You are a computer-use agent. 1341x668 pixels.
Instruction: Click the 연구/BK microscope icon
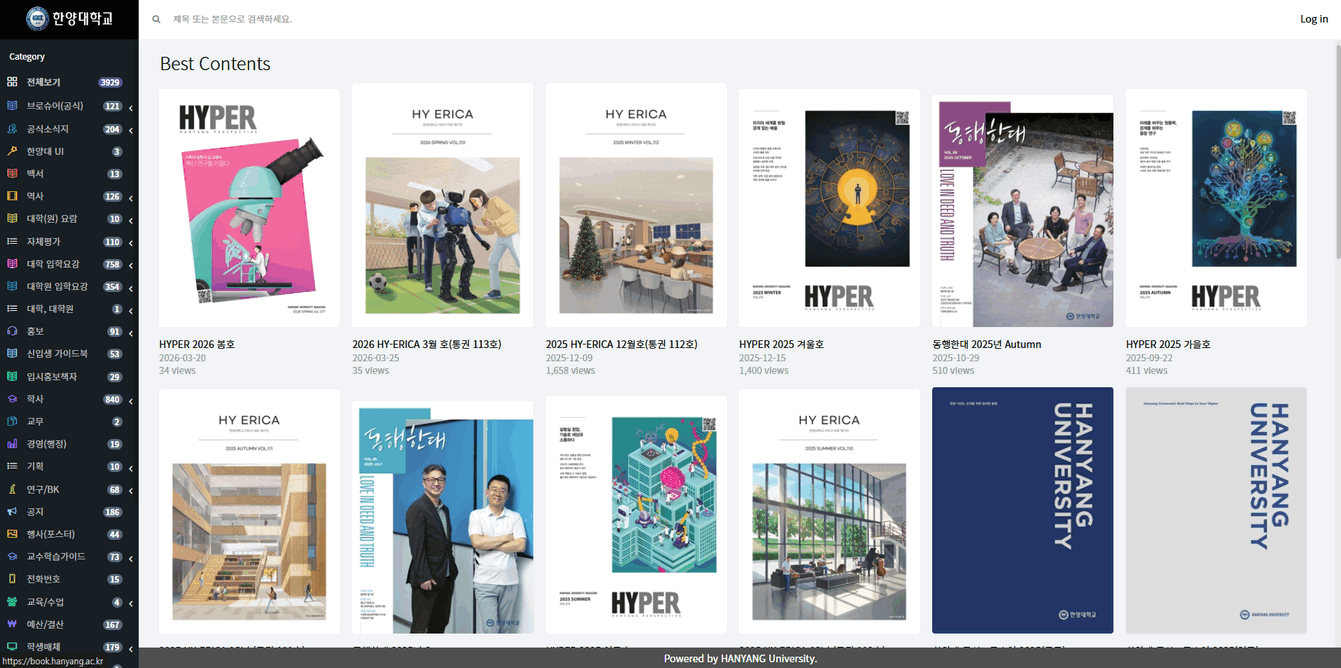coord(12,489)
